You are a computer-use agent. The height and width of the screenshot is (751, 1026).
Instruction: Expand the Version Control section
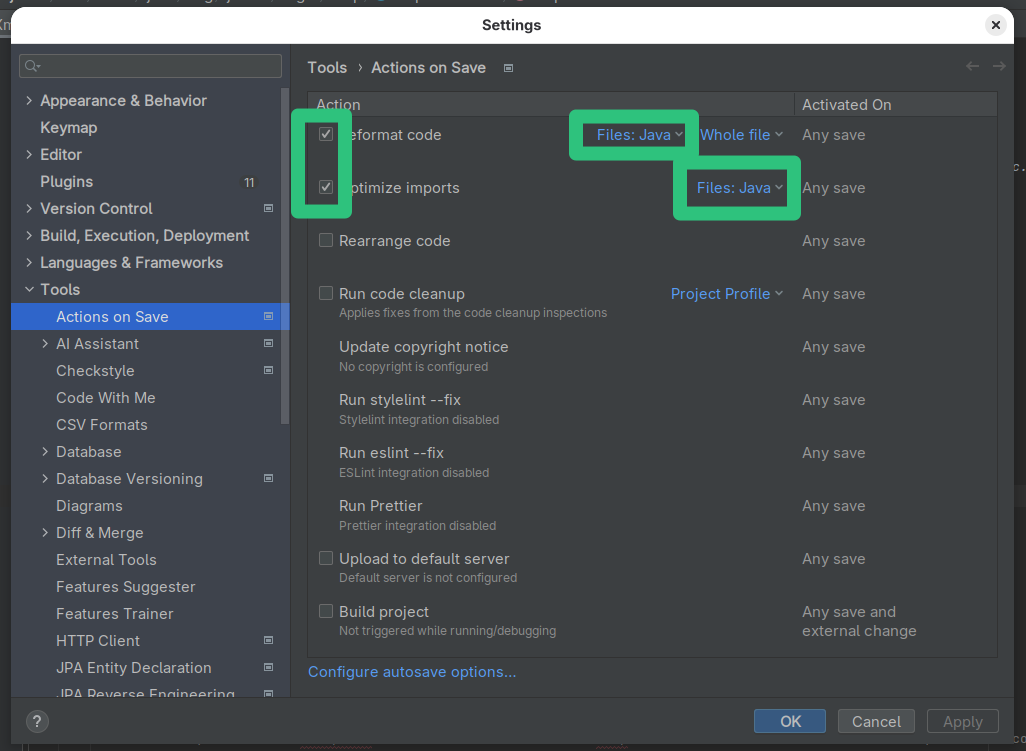(x=29, y=208)
